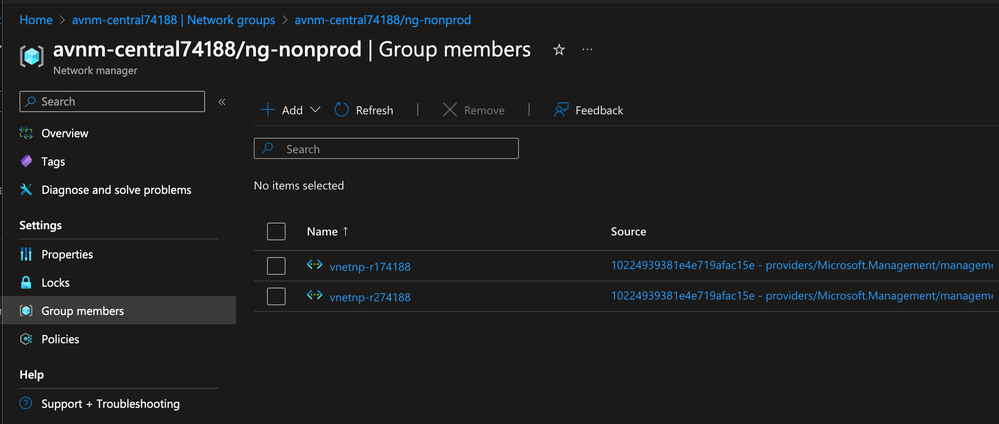Click the 'No items selected' text

299,186
